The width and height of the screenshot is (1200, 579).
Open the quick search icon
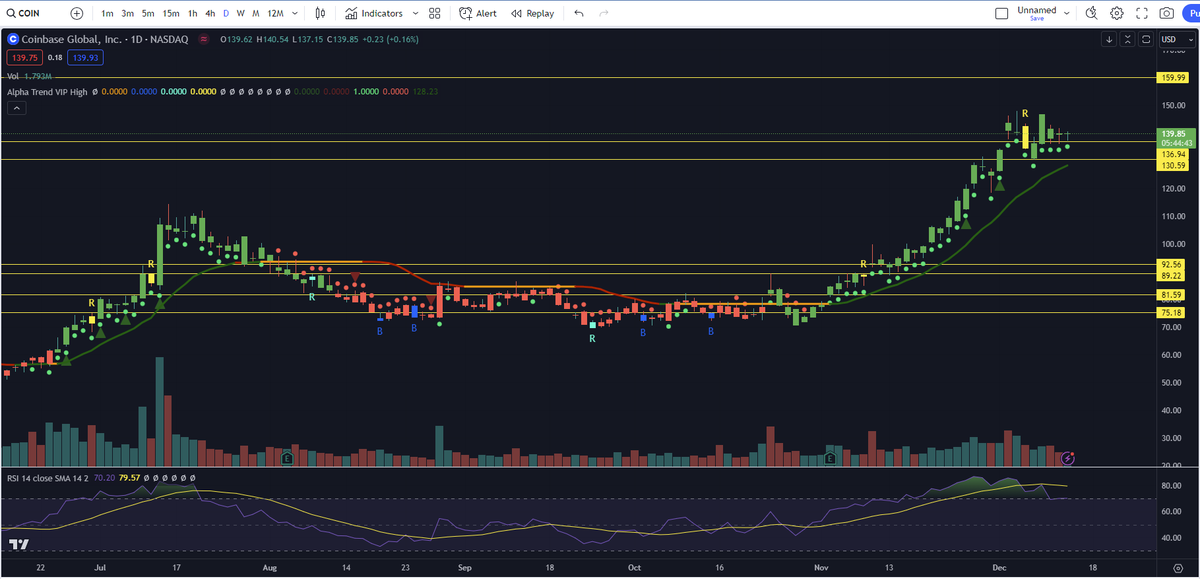pos(1091,14)
